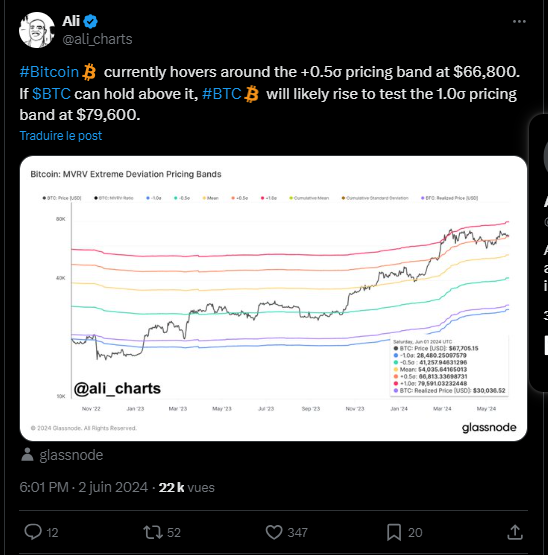The image size is (548, 555).
Task: Open the @ali_charts handle
Action: (x=97, y=39)
